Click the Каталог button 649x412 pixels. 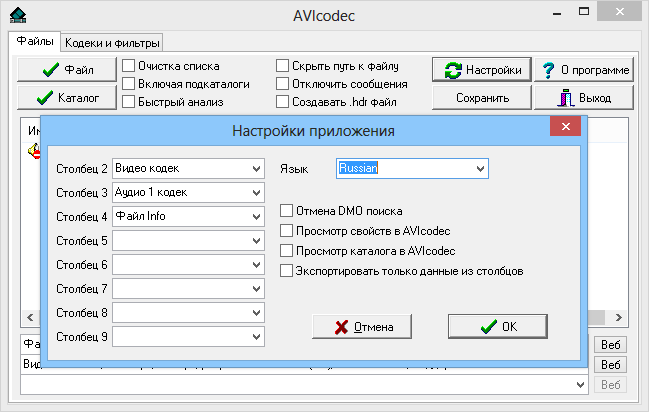67,98
